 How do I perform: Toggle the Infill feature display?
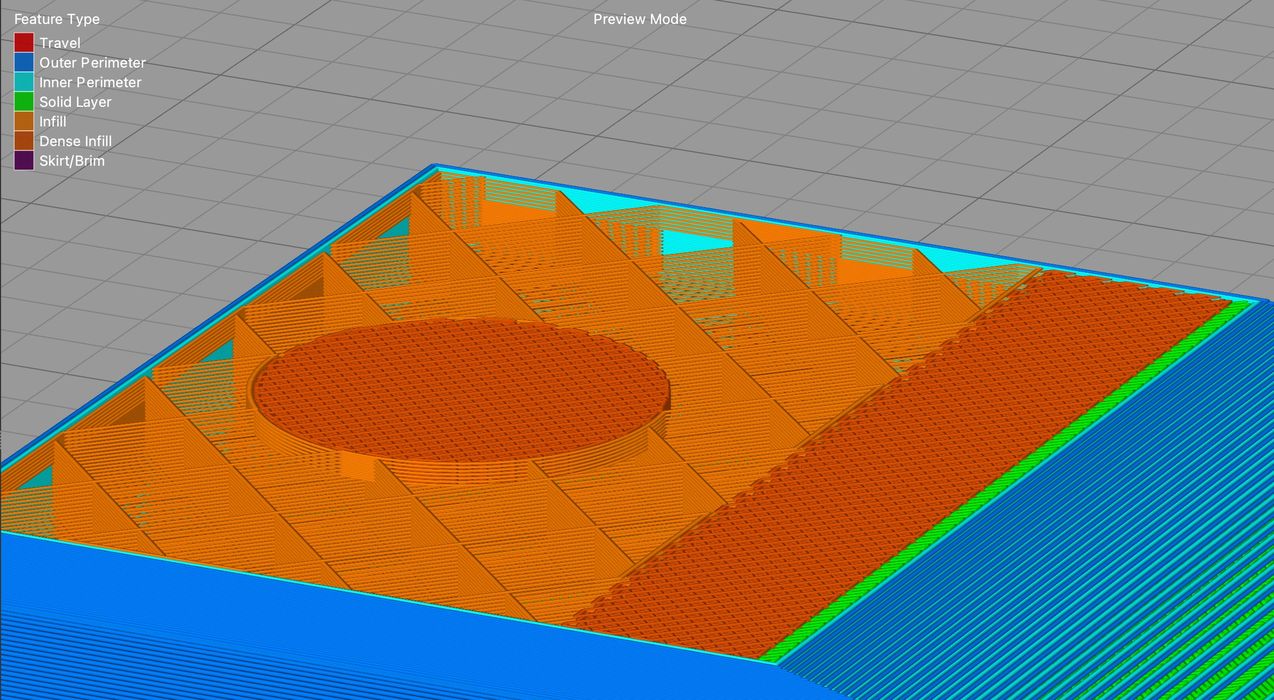click(x=25, y=121)
